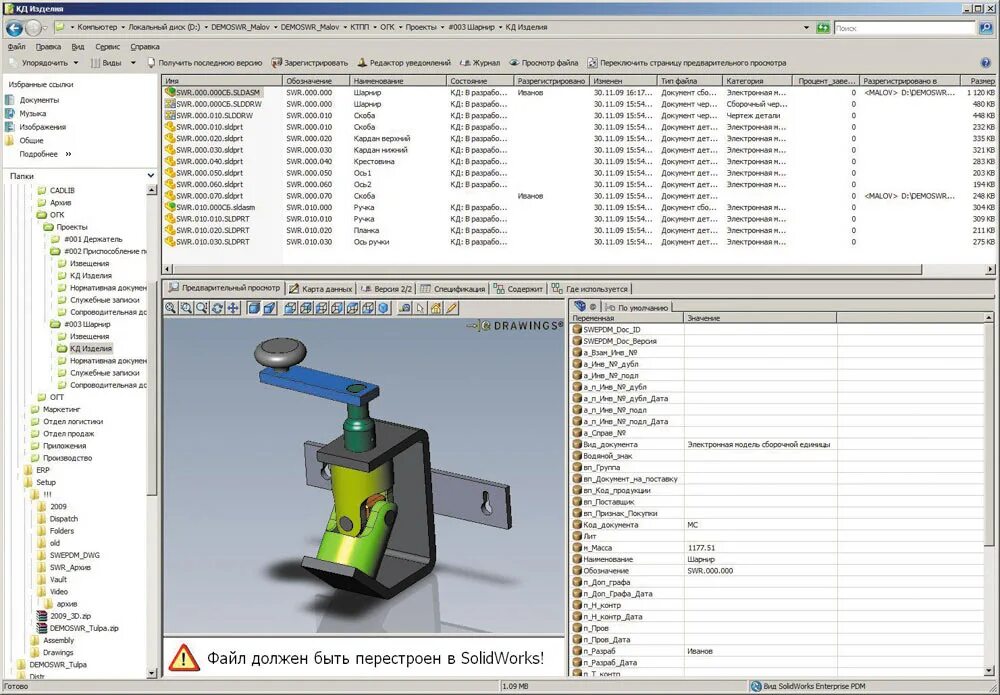Click the Back navigation arrow button
The image size is (1000, 695).
[14, 27]
